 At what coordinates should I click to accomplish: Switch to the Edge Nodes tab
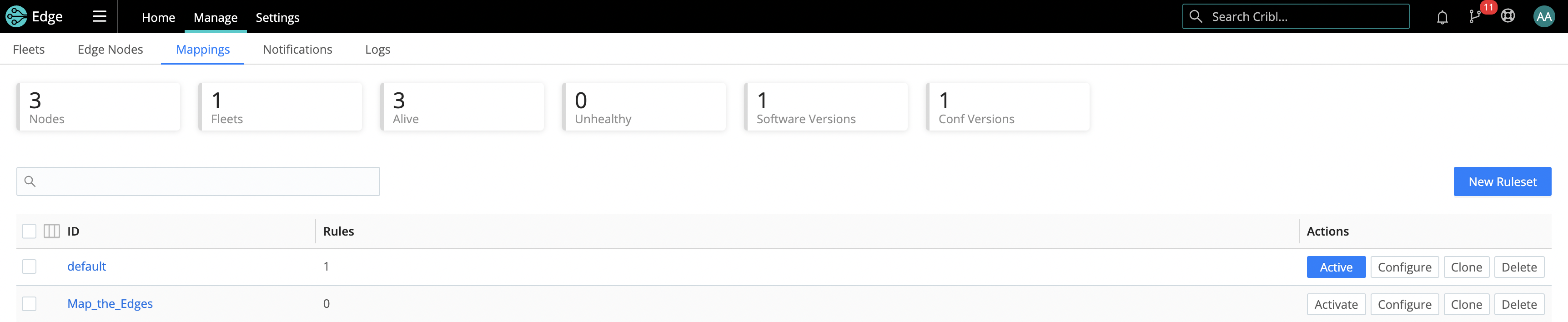[x=110, y=49]
